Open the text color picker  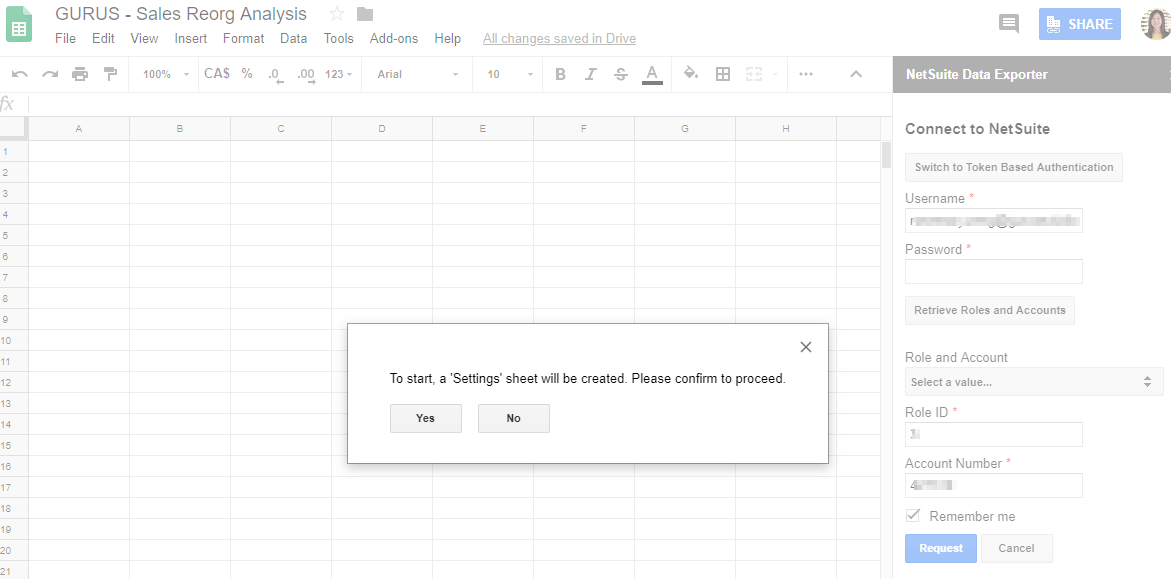tap(652, 73)
